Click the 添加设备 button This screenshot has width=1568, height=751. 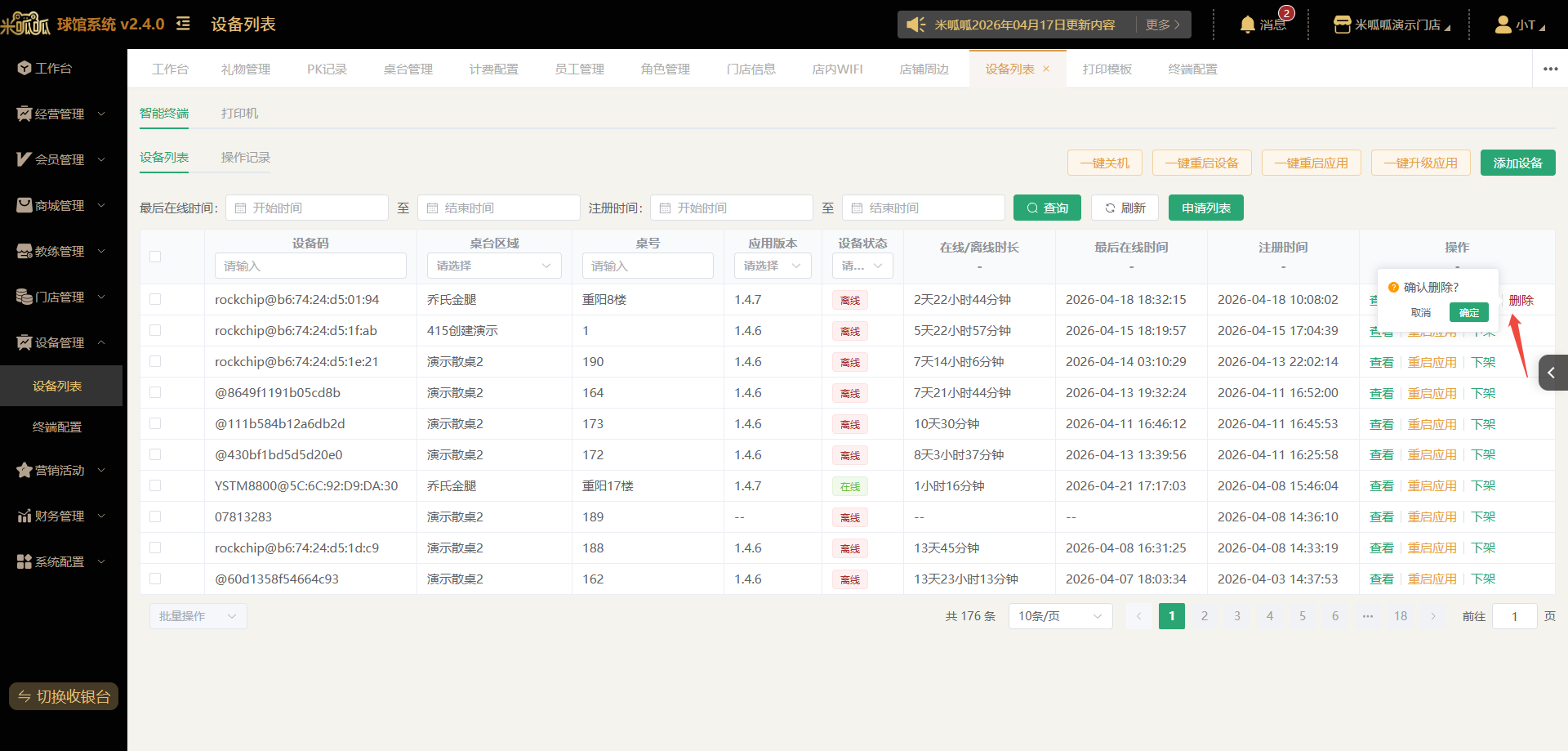click(x=1518, y=163)
